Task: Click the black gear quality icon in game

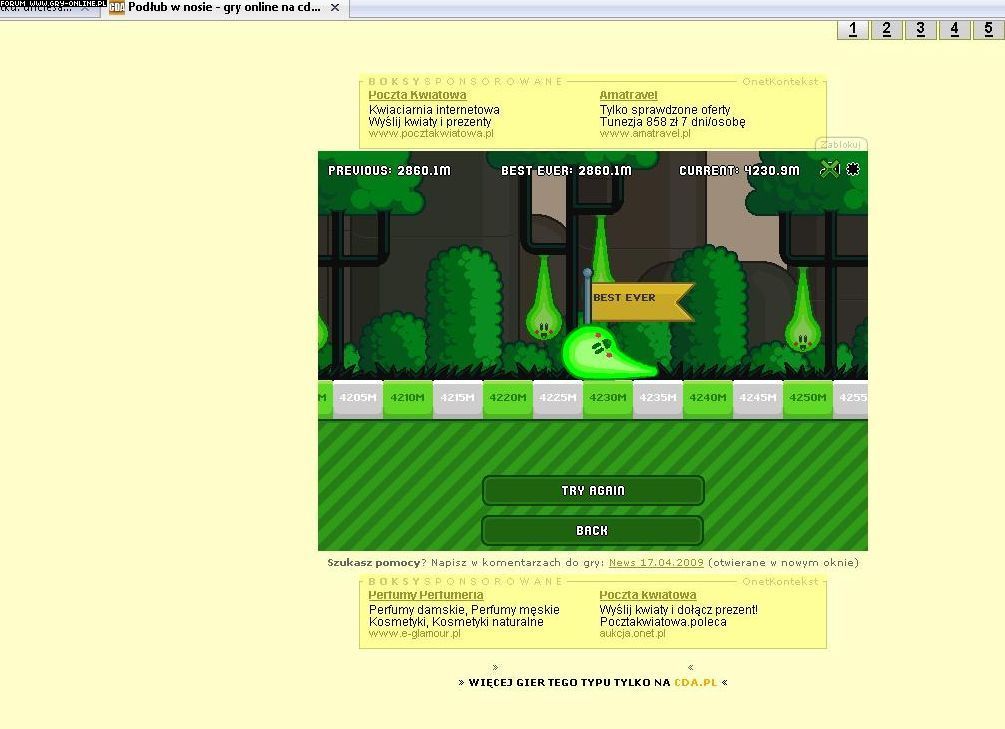Action: tap(853, 169)
